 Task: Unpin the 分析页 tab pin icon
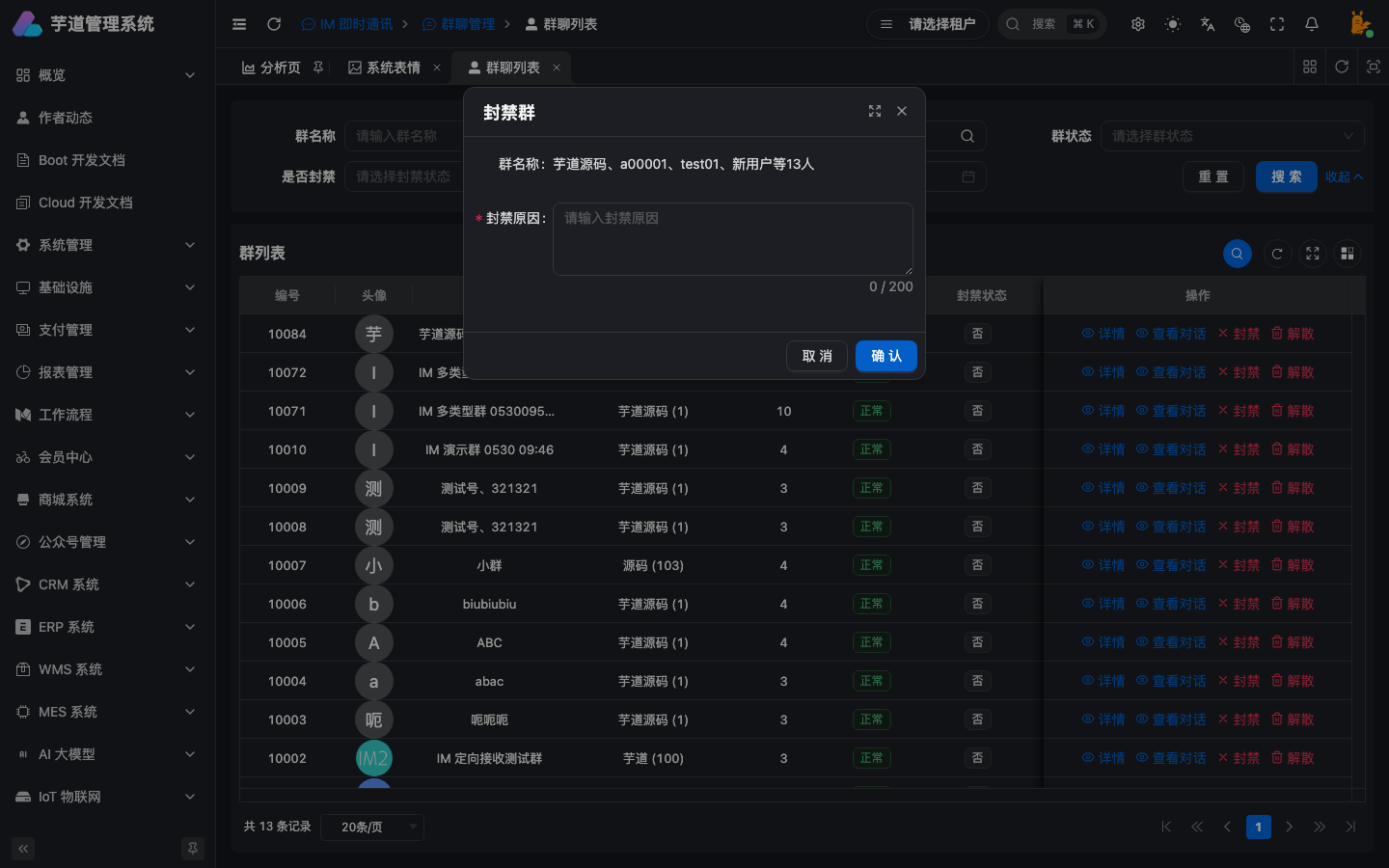coord(318,68)
